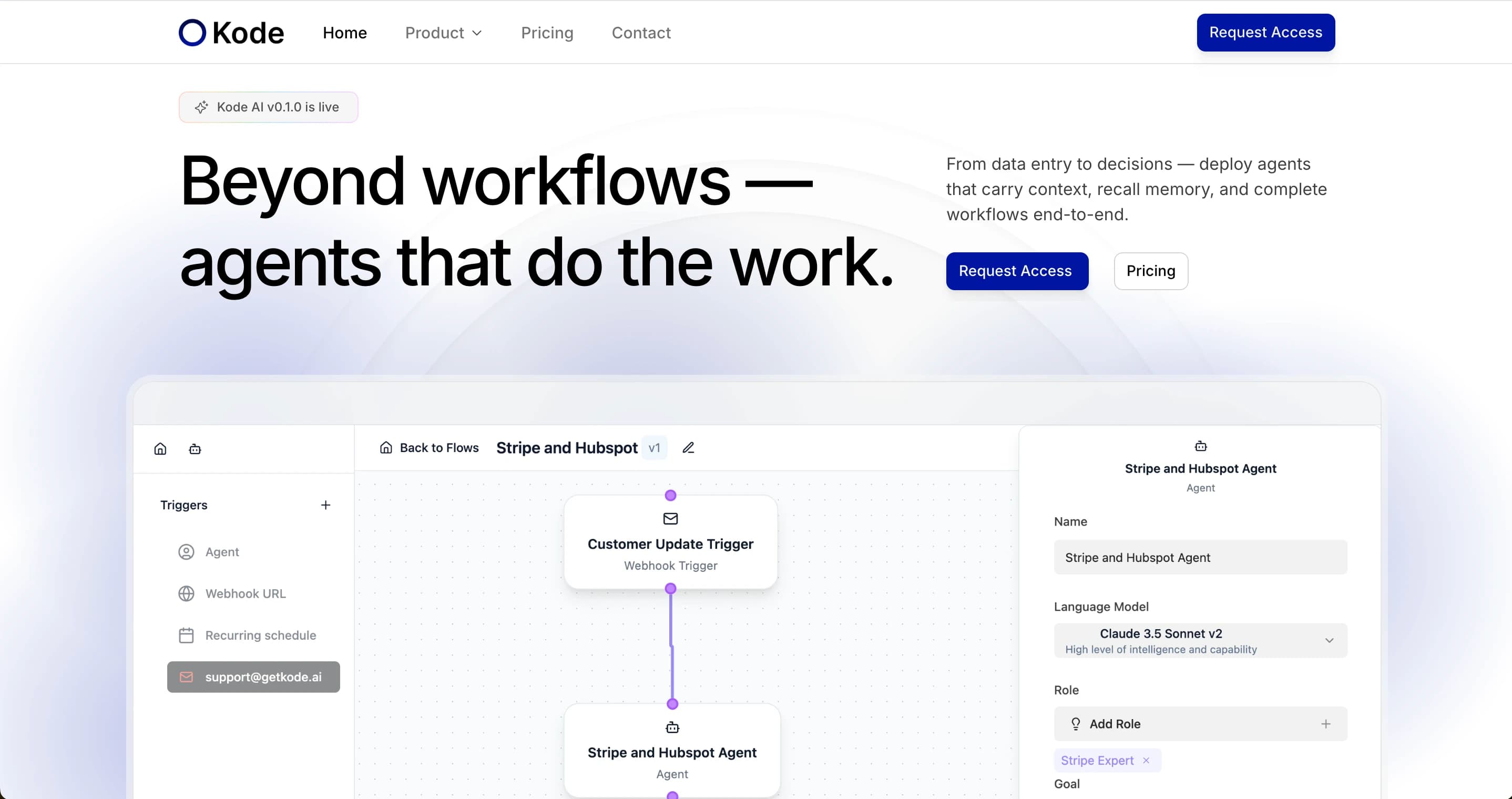Select the Webhook URL trigger
1512x799 pixels.
click(245, 593)
